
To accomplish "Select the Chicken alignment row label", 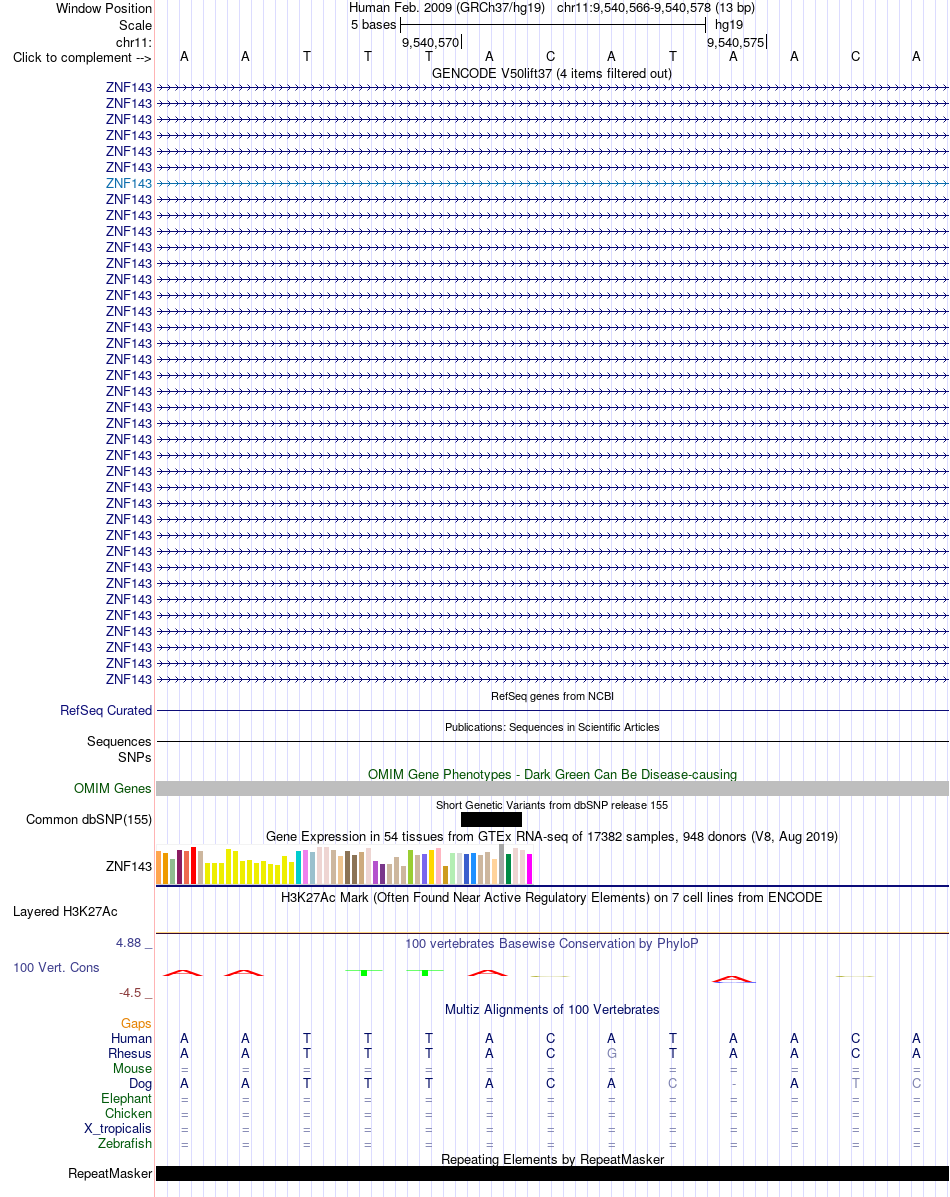I will coord(128,1114).
